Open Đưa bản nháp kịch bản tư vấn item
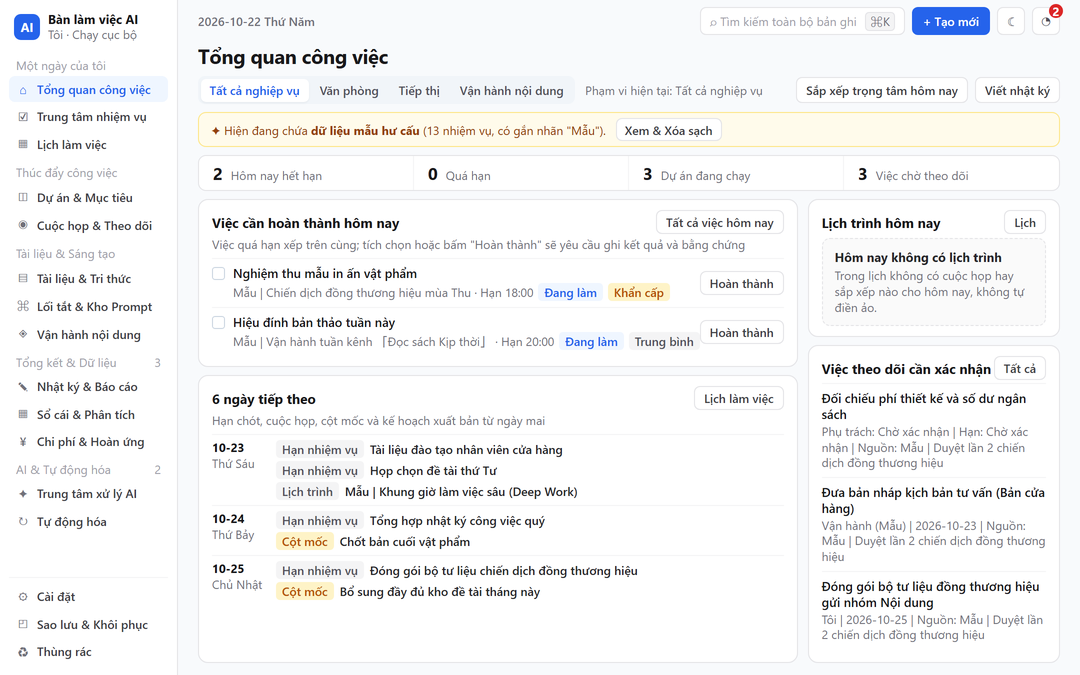 933,524
